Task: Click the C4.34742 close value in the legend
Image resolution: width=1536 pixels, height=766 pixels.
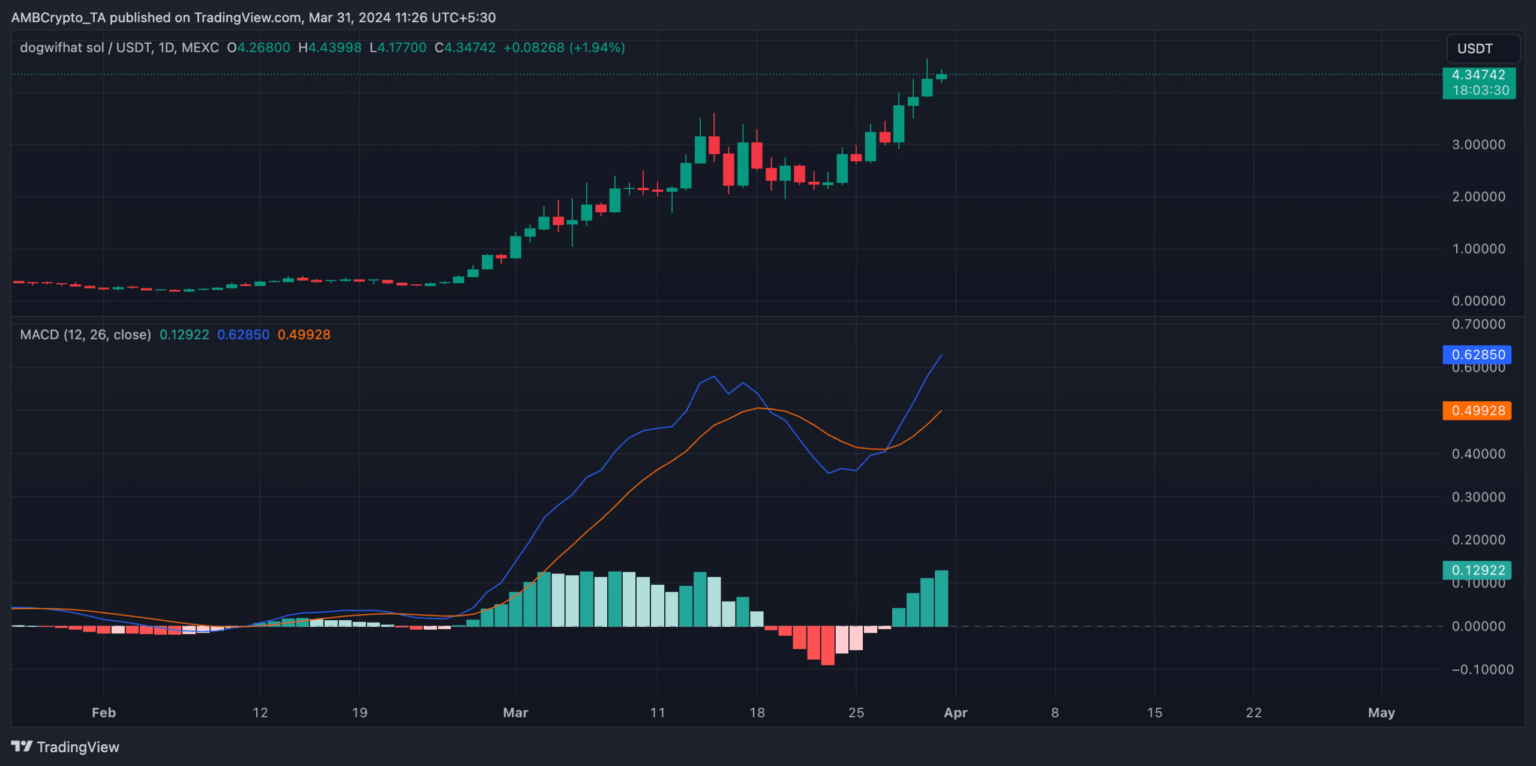Action: pos(465,47)
